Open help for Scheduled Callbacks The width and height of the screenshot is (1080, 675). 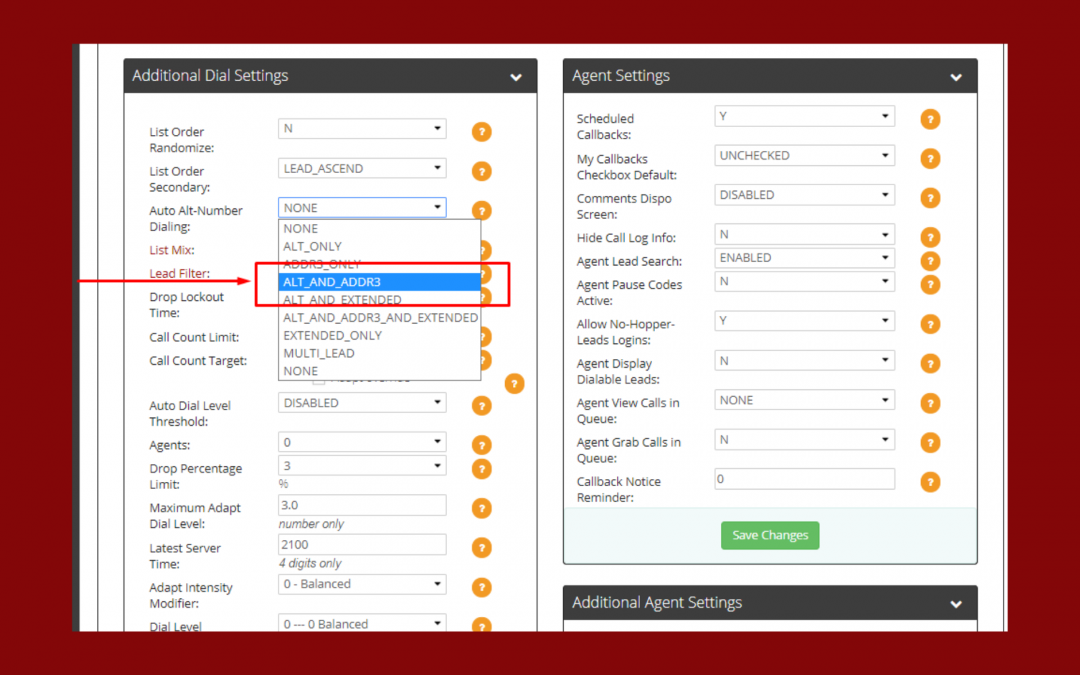tap(930, 119)
